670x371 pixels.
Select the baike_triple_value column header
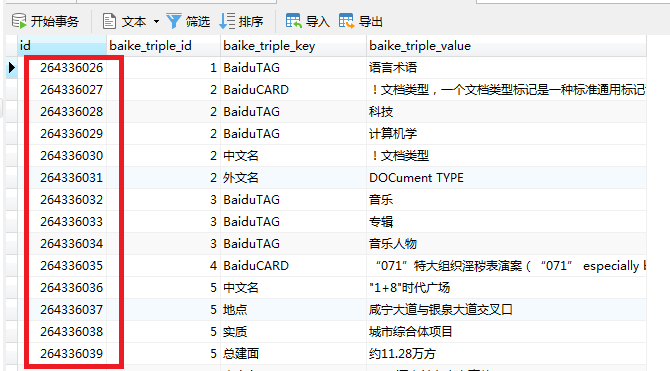(x=506, y=46)
